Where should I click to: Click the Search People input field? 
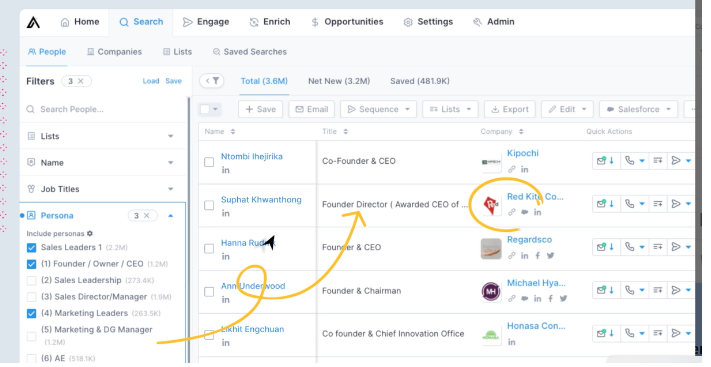tap(104, 109)
